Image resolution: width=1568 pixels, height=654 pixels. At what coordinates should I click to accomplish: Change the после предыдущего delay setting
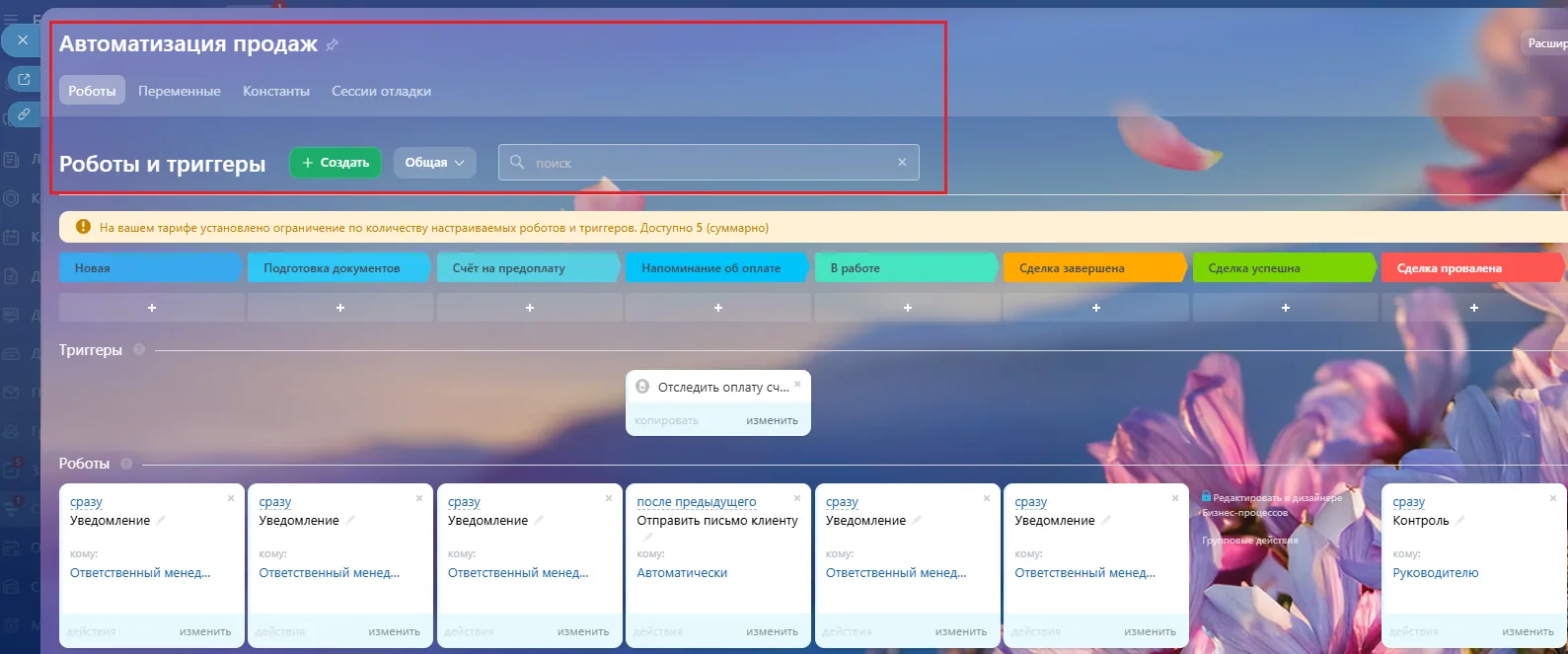click(x=697, y=502)
